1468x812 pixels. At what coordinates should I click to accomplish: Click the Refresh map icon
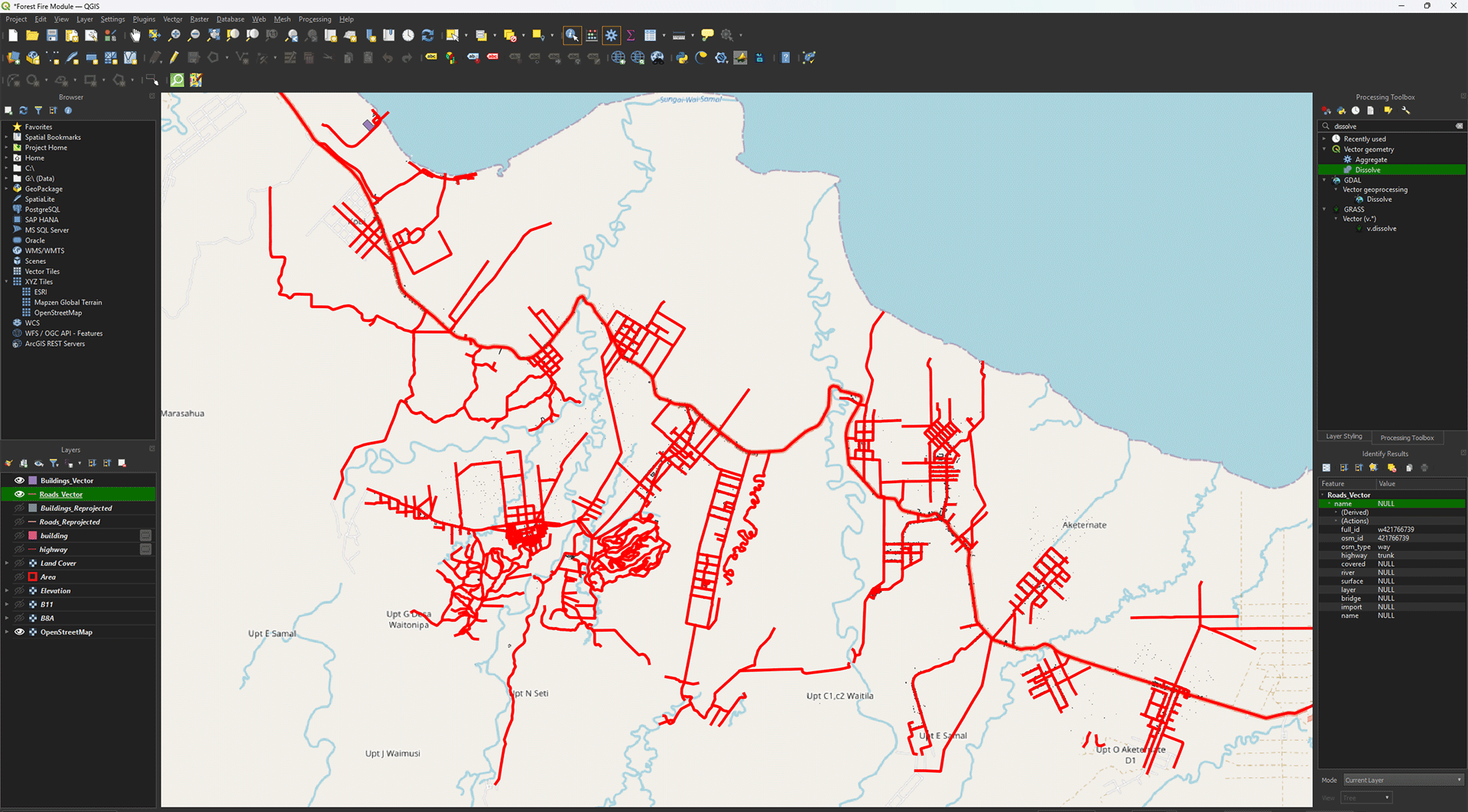coord(427,35)
